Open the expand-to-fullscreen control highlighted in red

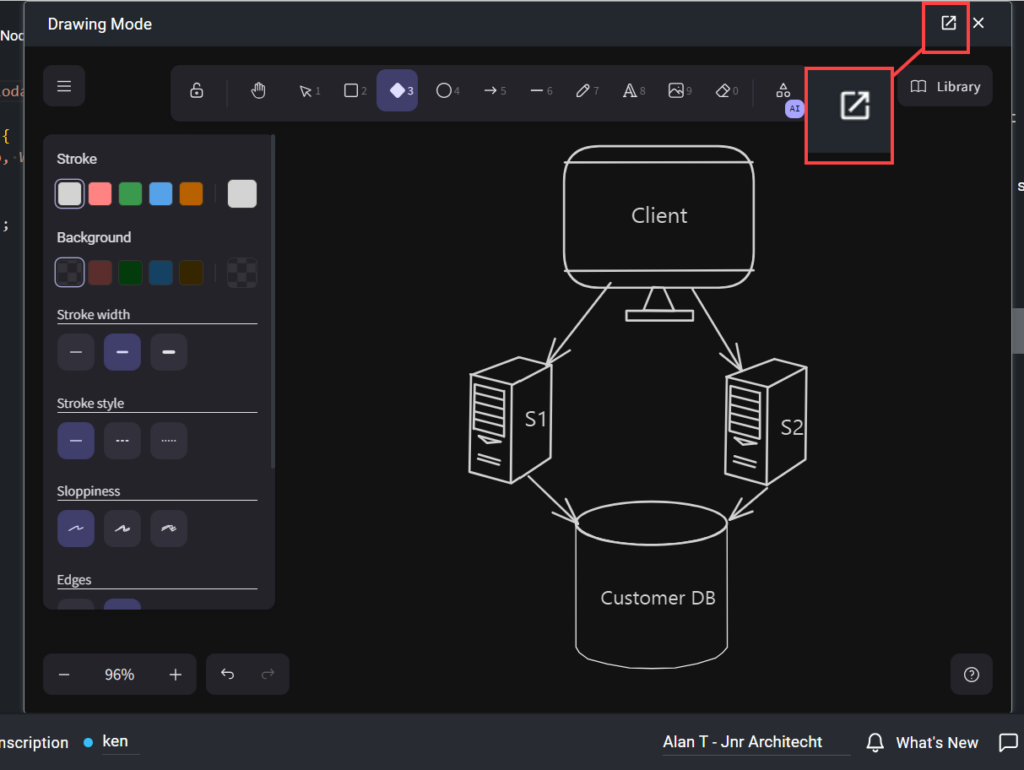pos(946,23)
